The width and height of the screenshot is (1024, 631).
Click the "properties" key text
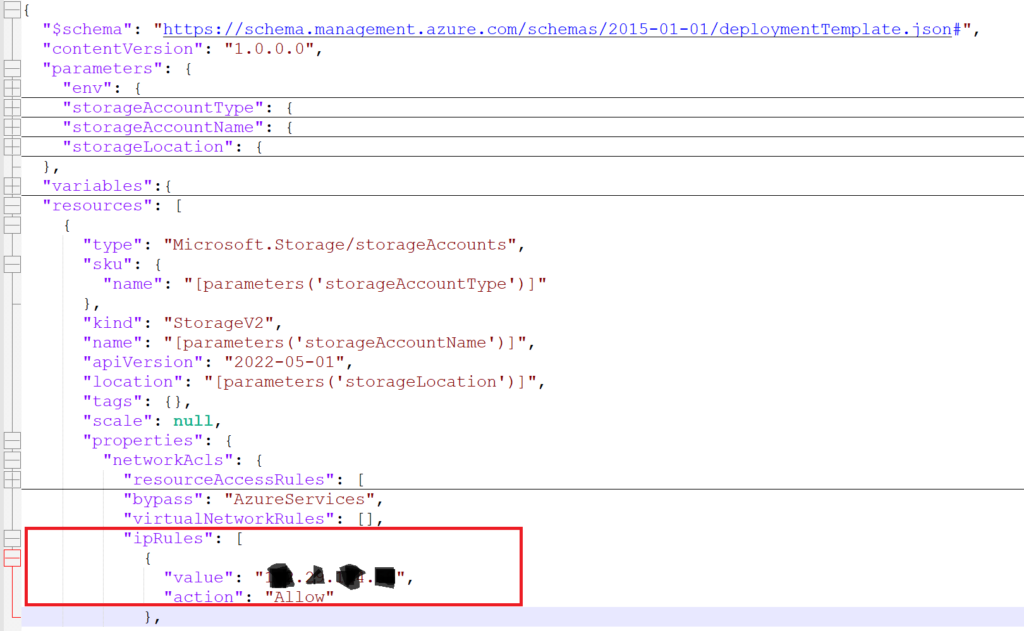[143, 441]
